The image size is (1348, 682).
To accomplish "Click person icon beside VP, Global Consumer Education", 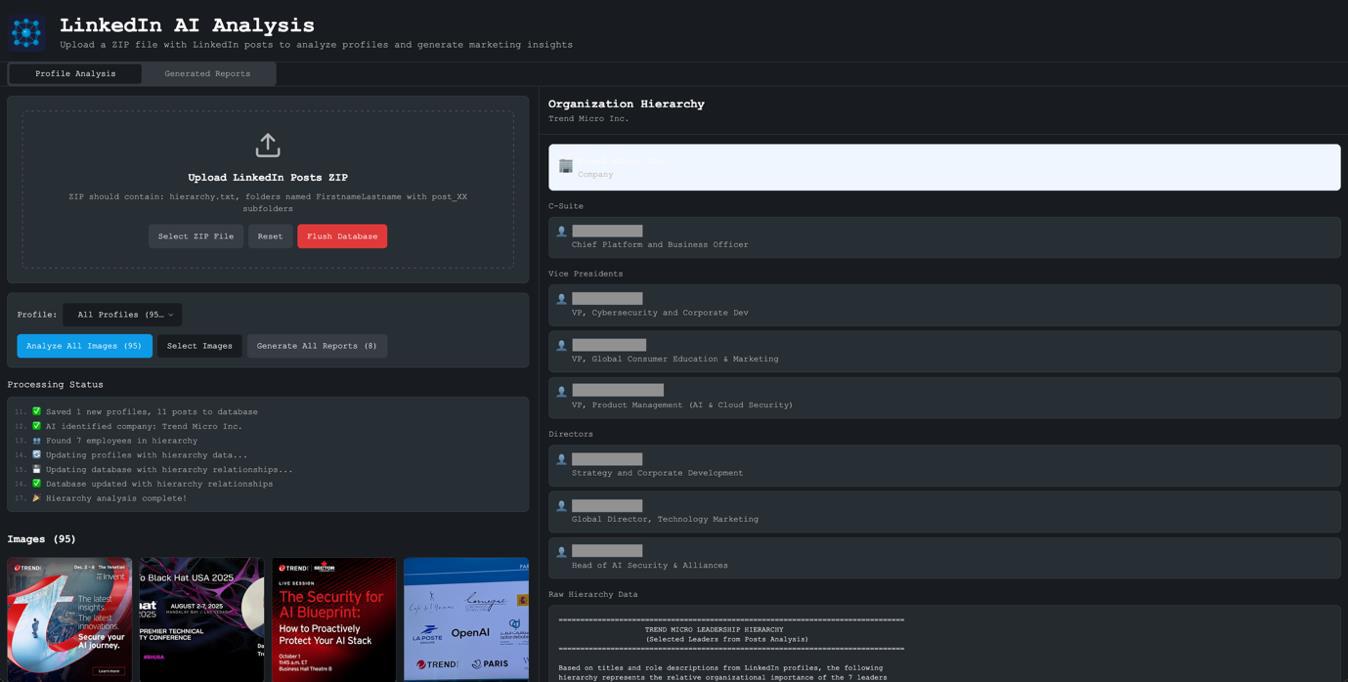I will (561, 345).
